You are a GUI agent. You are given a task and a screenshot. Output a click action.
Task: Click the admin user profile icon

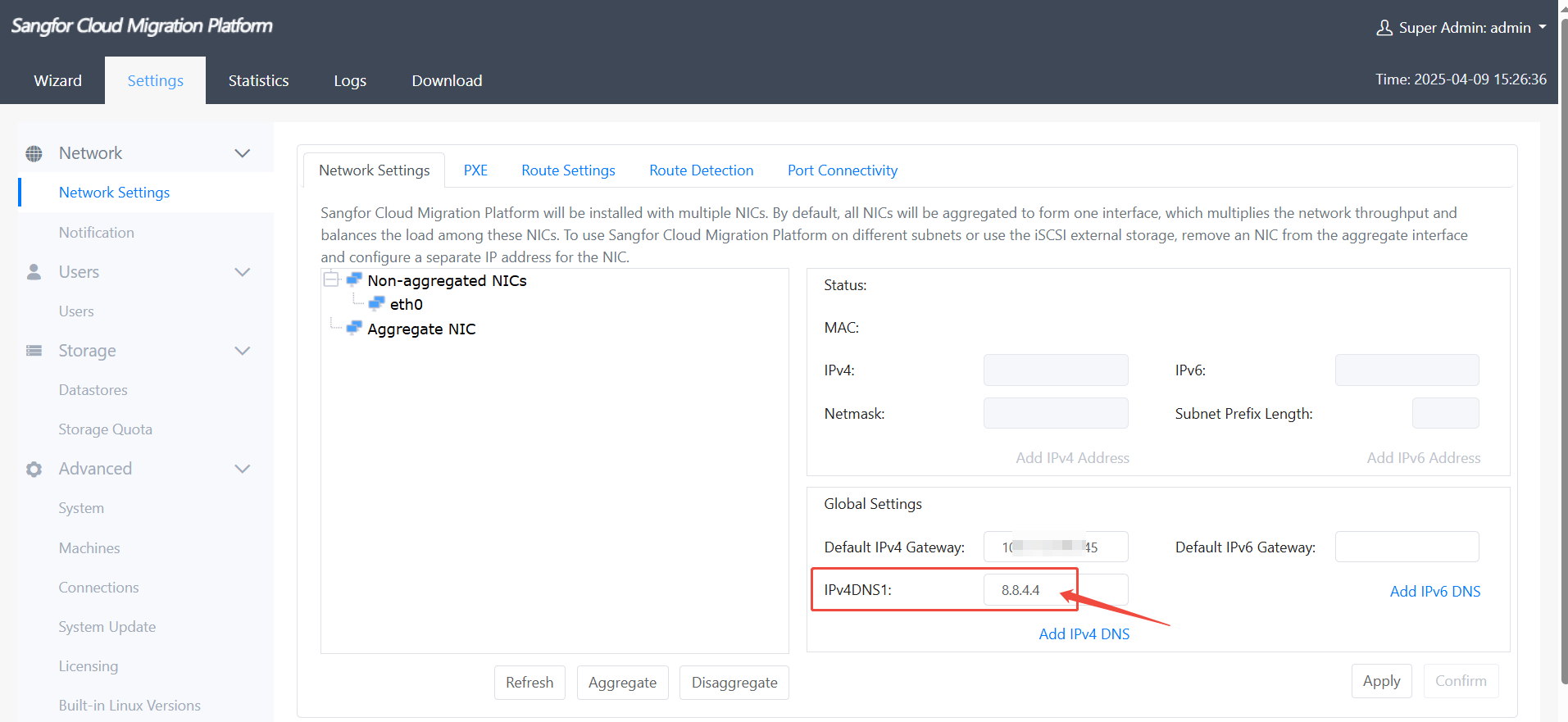(1384, 28)
